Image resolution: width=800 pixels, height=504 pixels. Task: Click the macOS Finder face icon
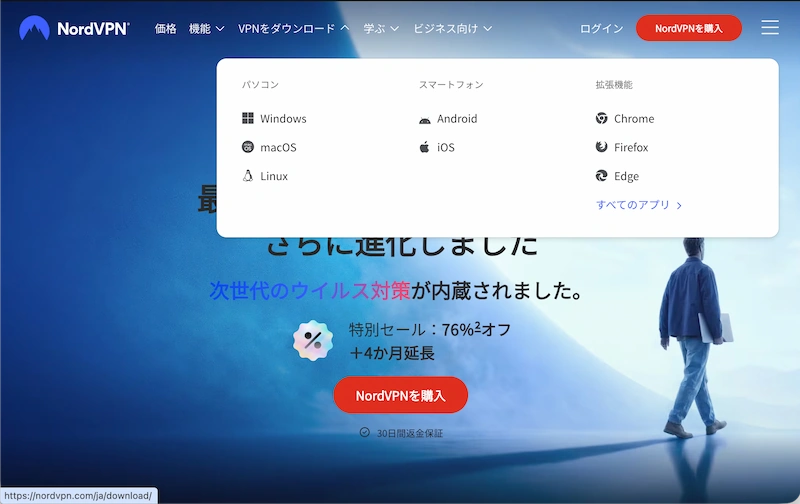tap(247, 147)
